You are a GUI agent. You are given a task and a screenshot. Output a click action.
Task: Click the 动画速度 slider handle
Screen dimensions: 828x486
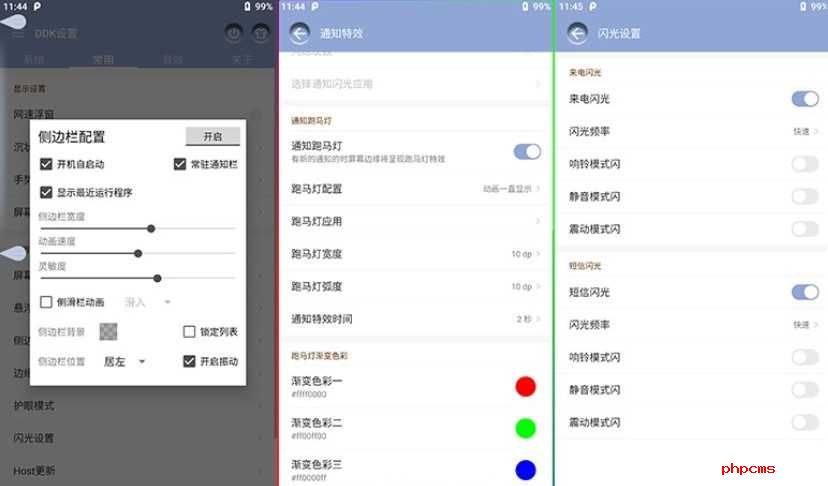click(x=138, y=254)
